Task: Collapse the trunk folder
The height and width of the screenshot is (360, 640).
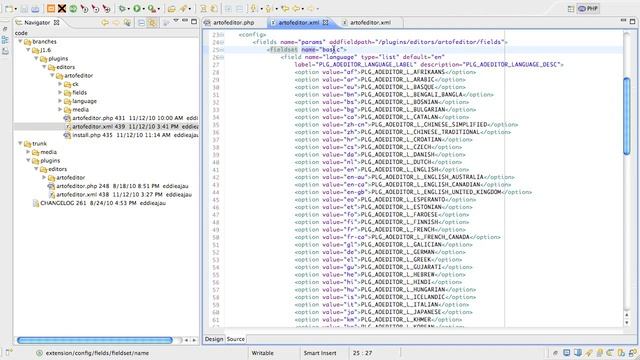Action: tap(20, 143)
